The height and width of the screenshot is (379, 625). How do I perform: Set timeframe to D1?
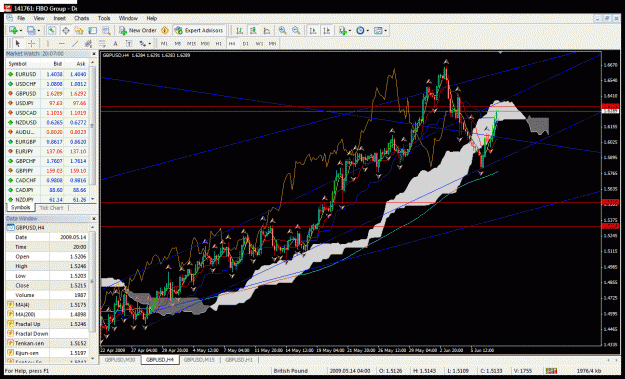[x=246, y=43]
